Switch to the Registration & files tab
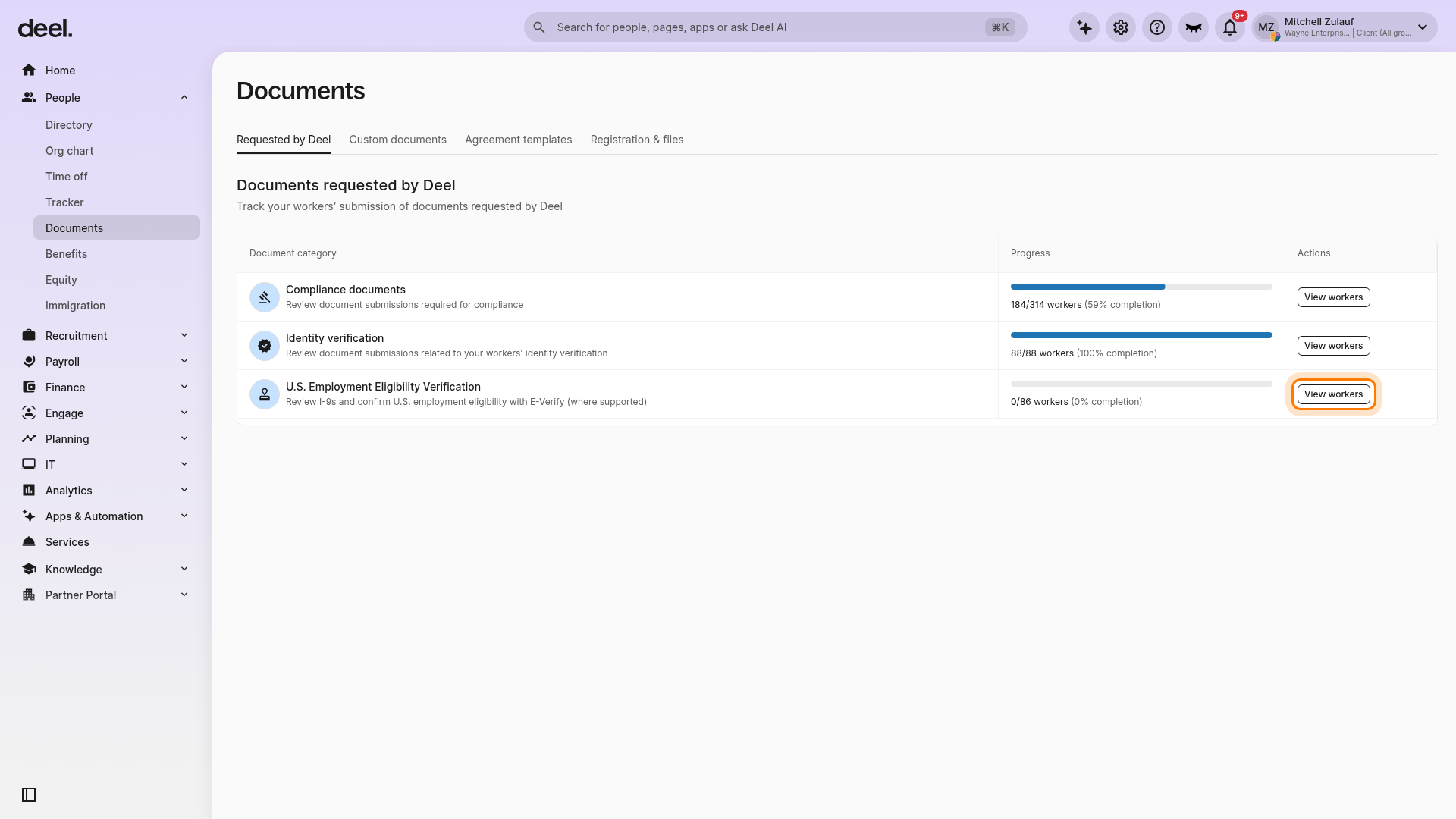The image size is (1456, 819). [637, 140]
